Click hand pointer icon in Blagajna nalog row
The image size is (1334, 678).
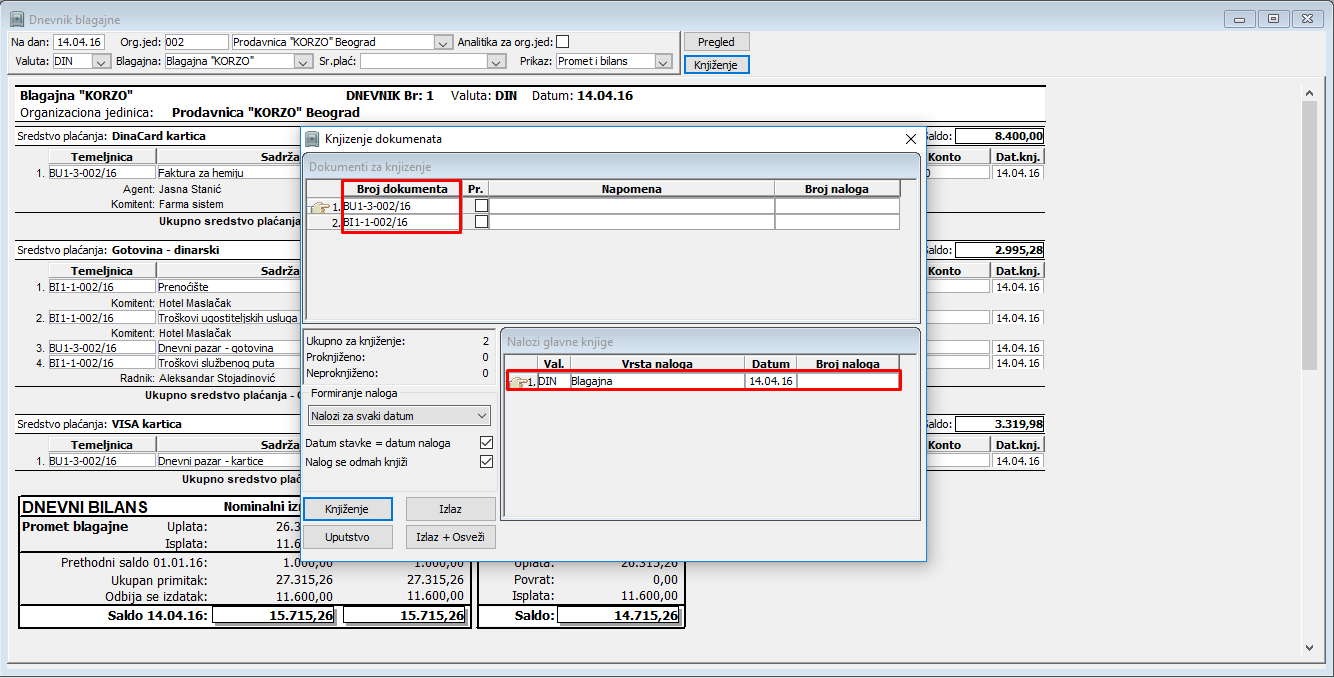pyautogui.click(x=518, y=381)
